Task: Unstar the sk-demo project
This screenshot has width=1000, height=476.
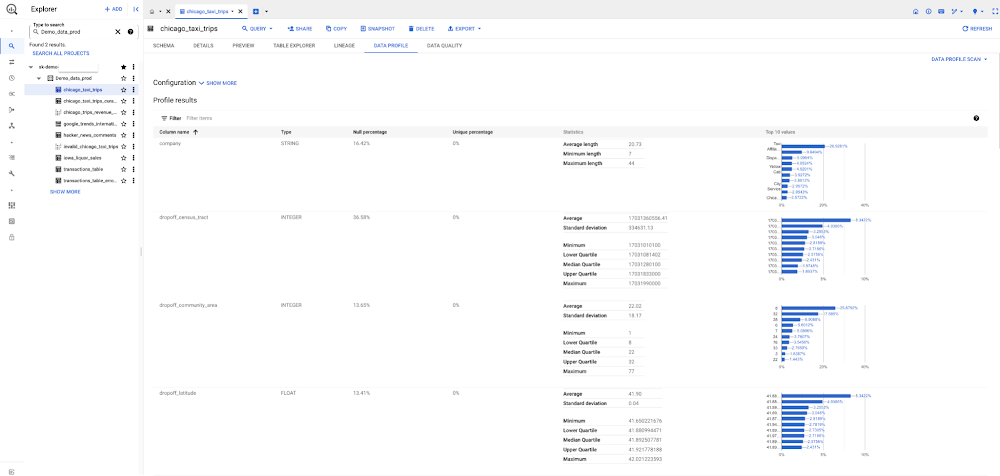Action: click(124, 67)
